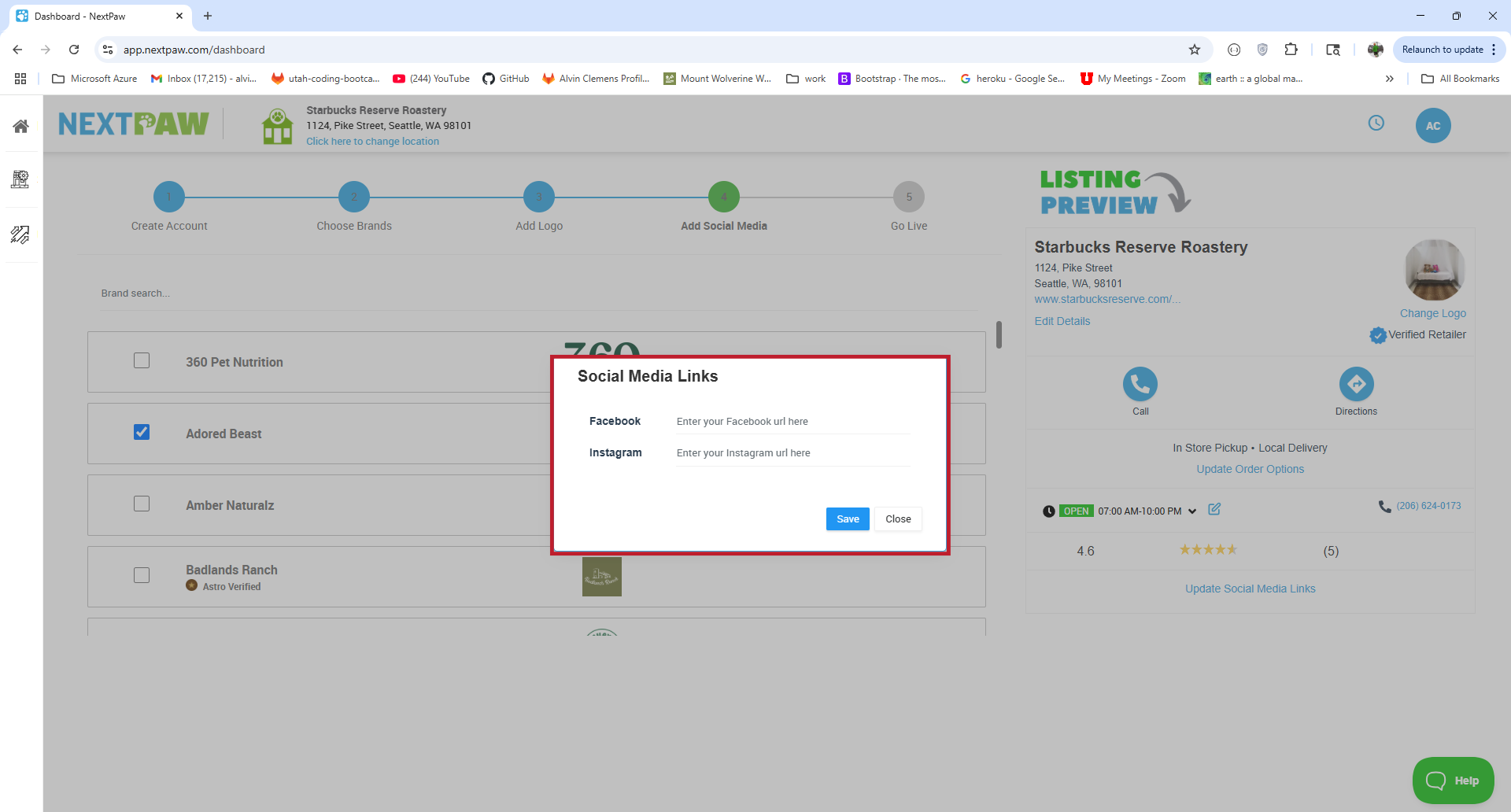The image size is (1511, 812).
Task: Open the home icon in left sidebar
Action: point(21,126)
